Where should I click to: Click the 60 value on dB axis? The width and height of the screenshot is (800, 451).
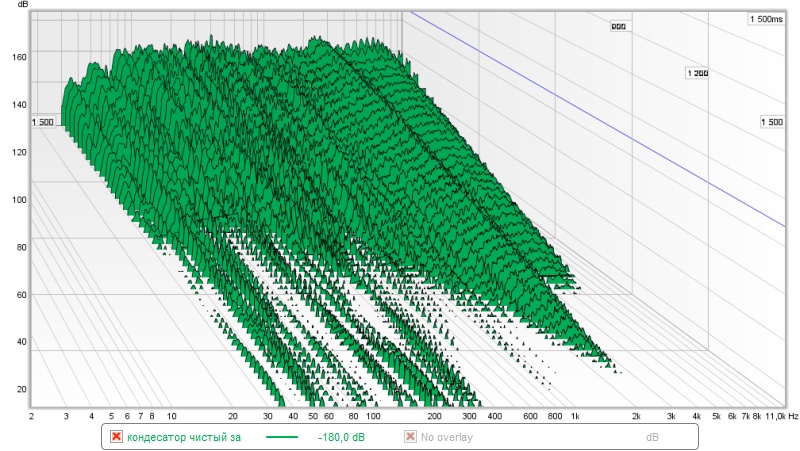(x=19, y=295)
